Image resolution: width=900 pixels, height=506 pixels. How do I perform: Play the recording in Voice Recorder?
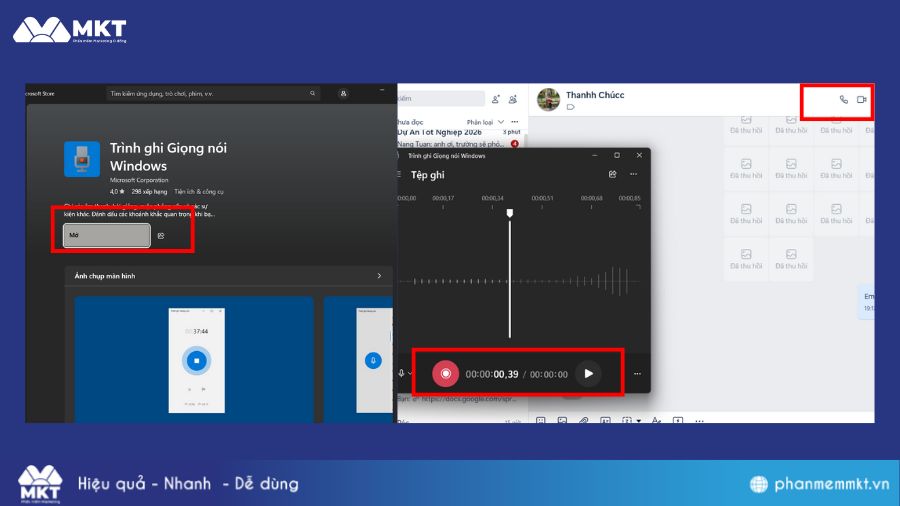(x=588, y=373)
